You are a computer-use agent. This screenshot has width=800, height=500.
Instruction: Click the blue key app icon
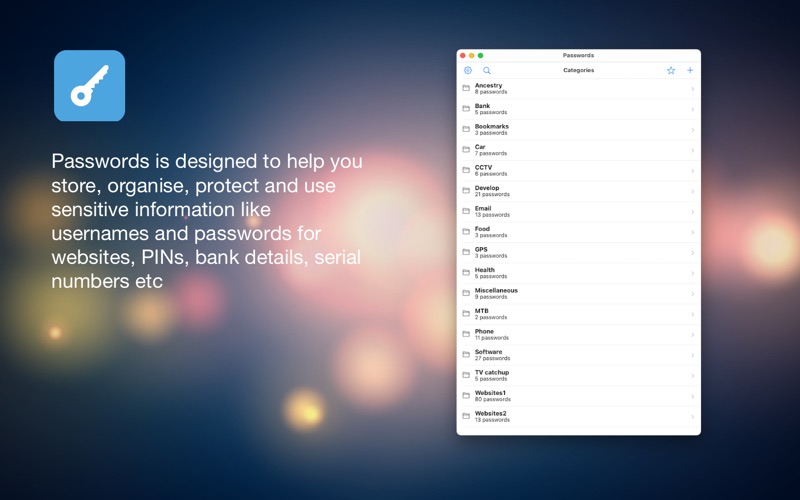point(89,86)
